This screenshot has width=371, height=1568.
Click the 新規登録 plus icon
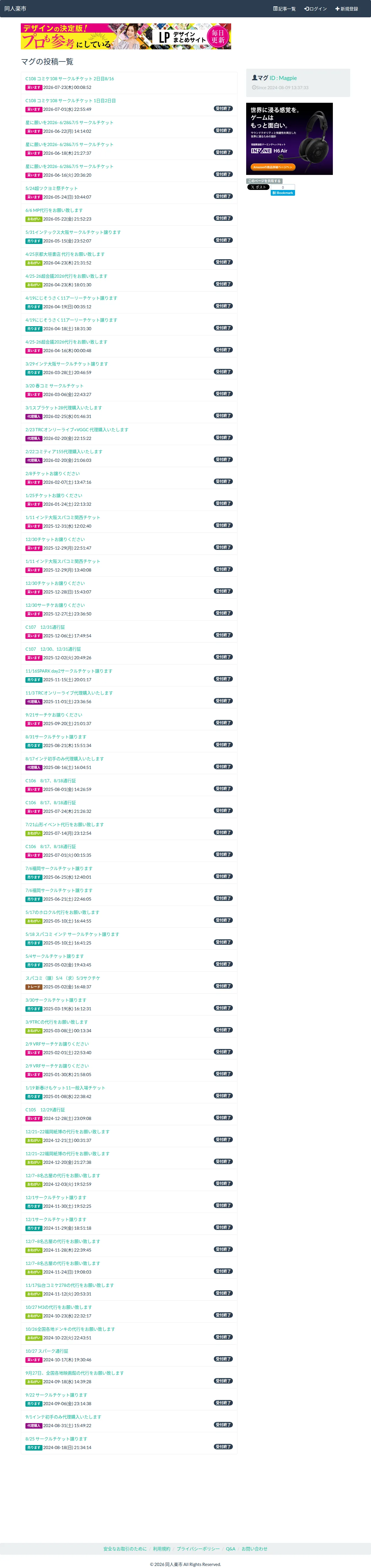pos(337,9)
